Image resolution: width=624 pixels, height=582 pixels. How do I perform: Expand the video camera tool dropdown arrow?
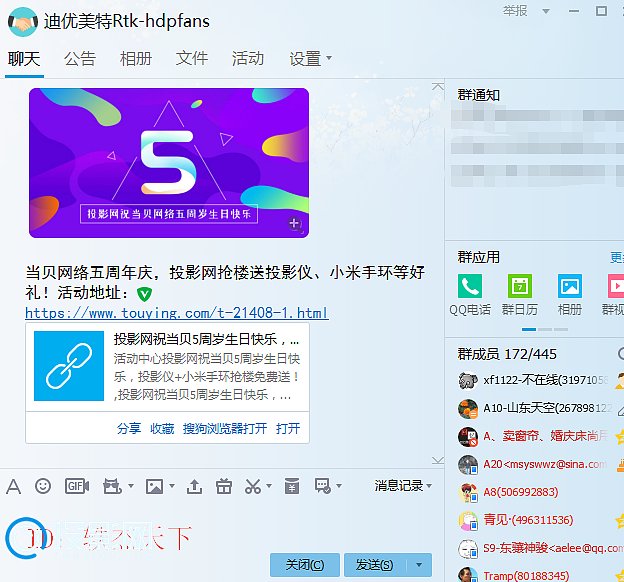tap(131, 486)
